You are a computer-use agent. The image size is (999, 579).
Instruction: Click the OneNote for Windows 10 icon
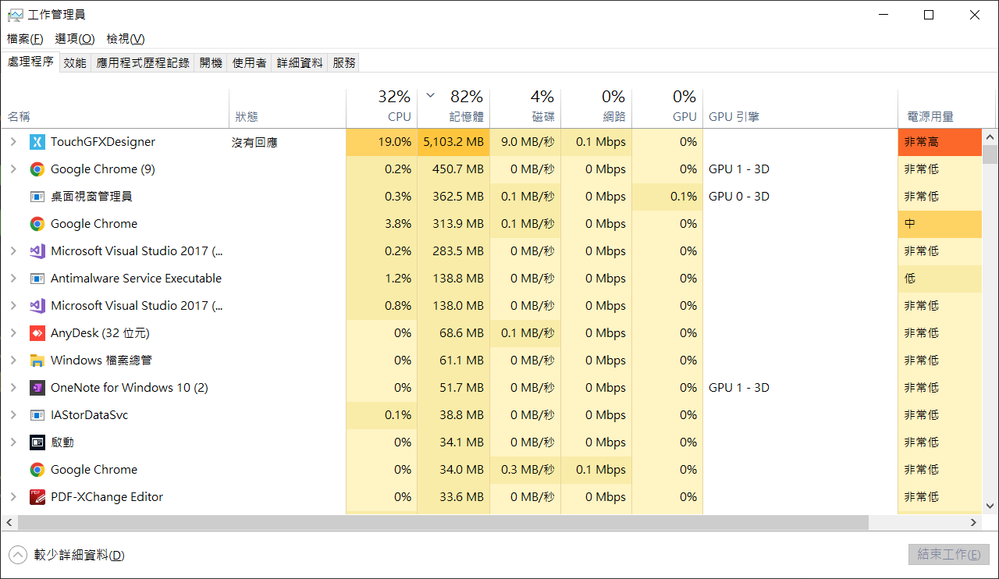point(37,388)
